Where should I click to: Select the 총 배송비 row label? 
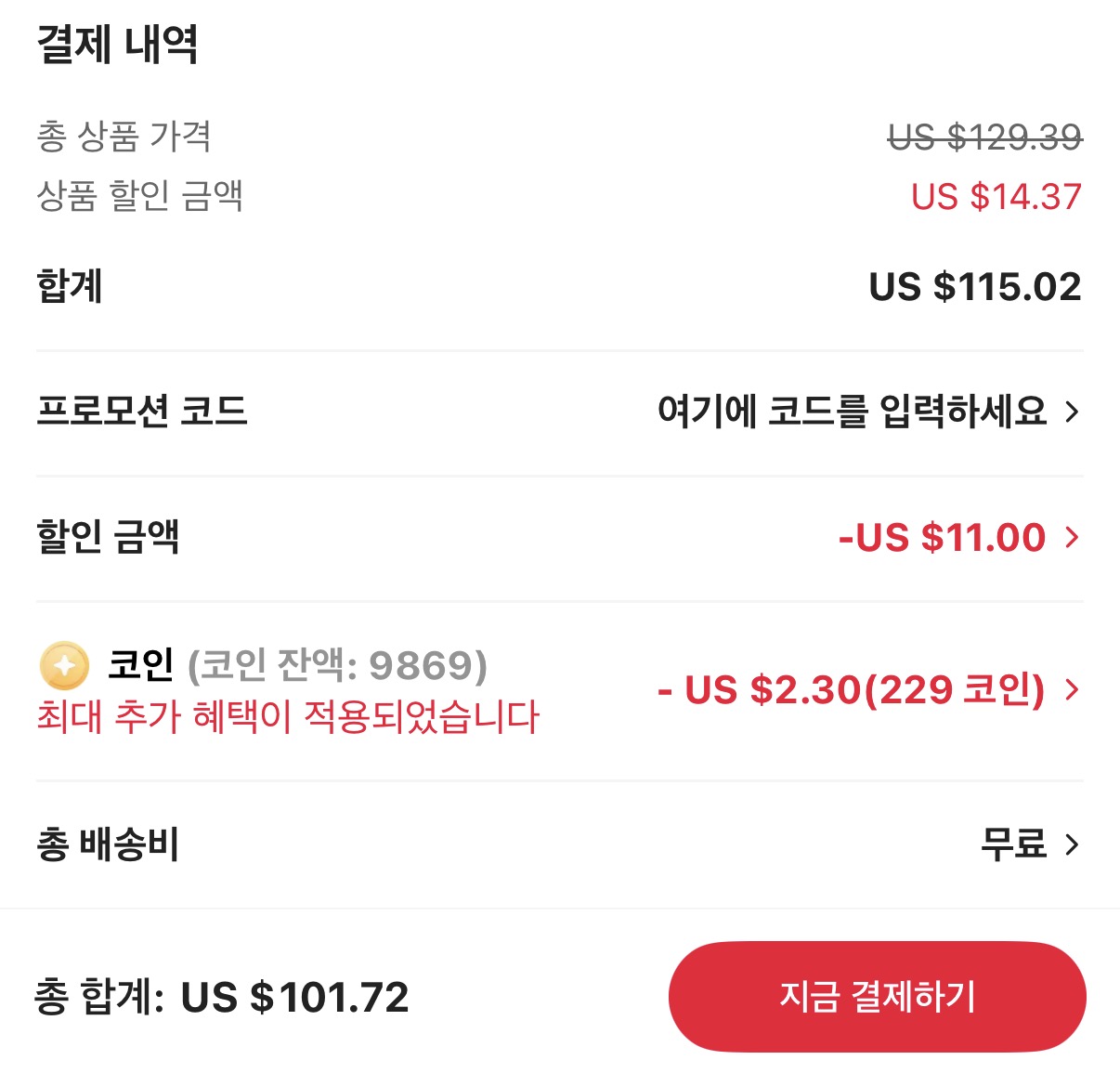pyautogui.click(x=108, y=844)
